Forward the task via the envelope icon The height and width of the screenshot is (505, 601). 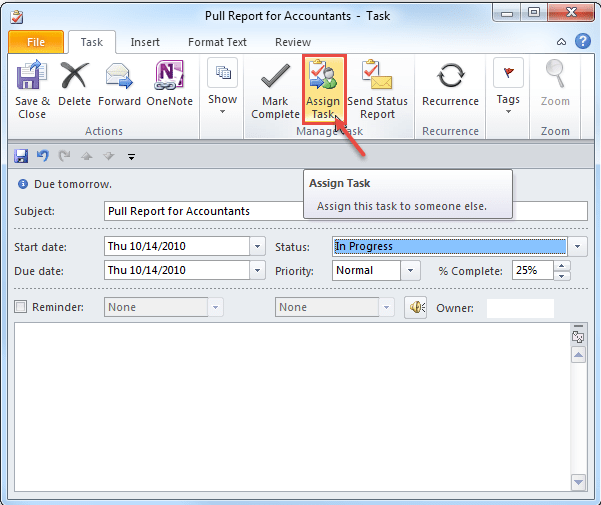(119, 83)
